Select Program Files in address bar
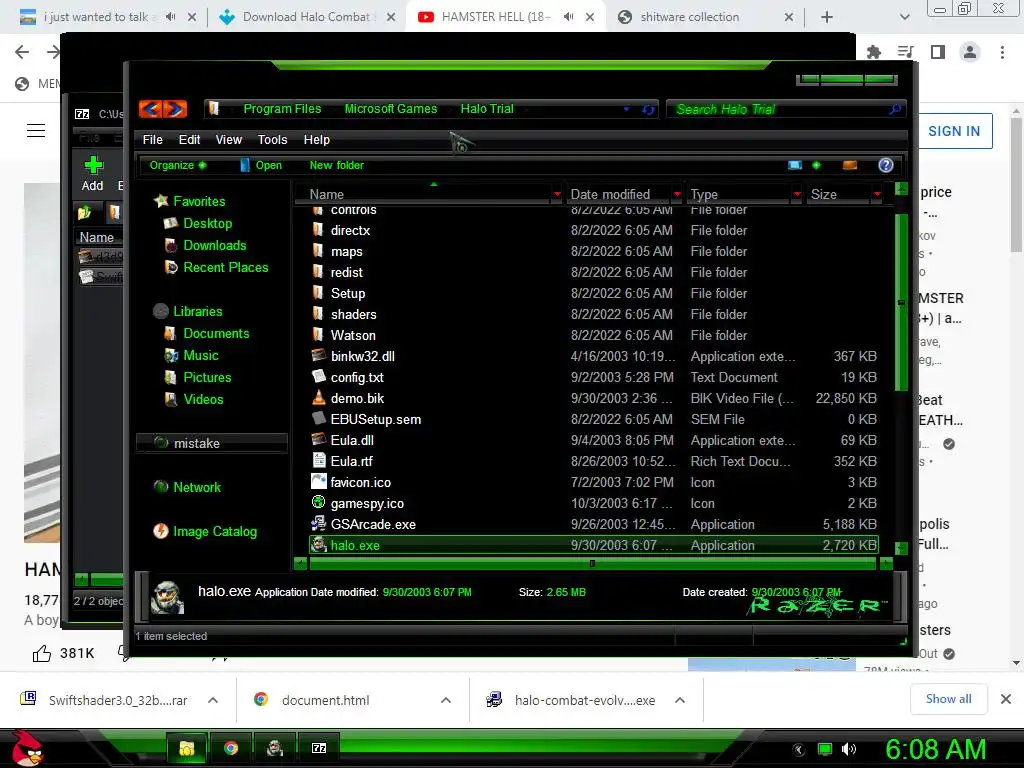This screenshot has height=768, width=1024. 282,109
